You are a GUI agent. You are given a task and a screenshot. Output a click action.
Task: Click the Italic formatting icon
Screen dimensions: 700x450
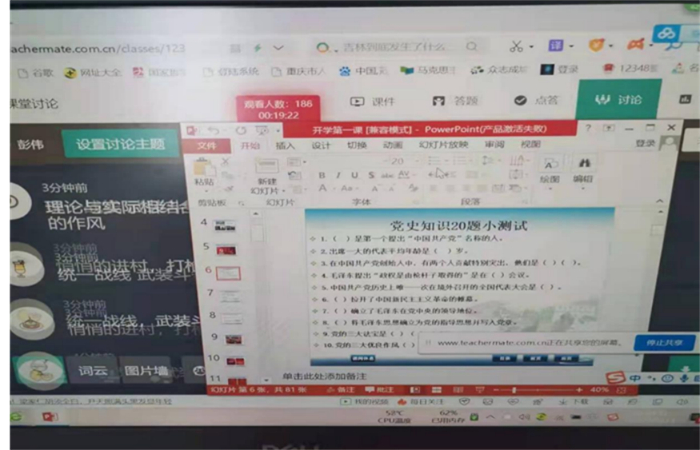coord(338,175)
